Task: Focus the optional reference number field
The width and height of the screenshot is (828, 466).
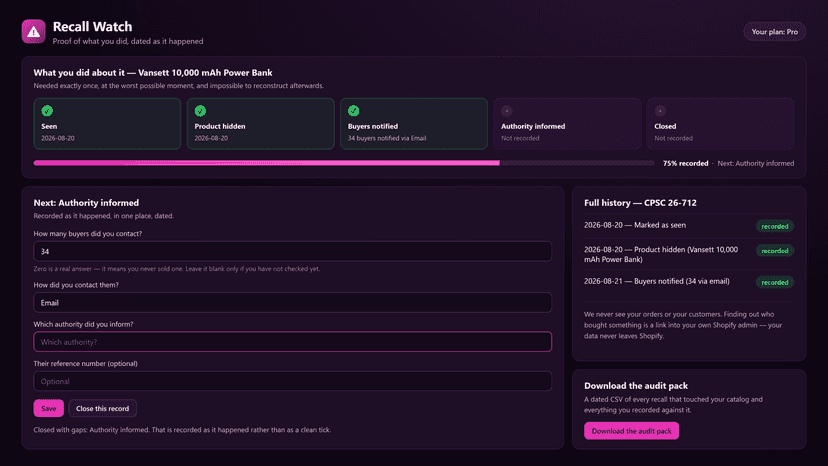Action: point(293,381)
